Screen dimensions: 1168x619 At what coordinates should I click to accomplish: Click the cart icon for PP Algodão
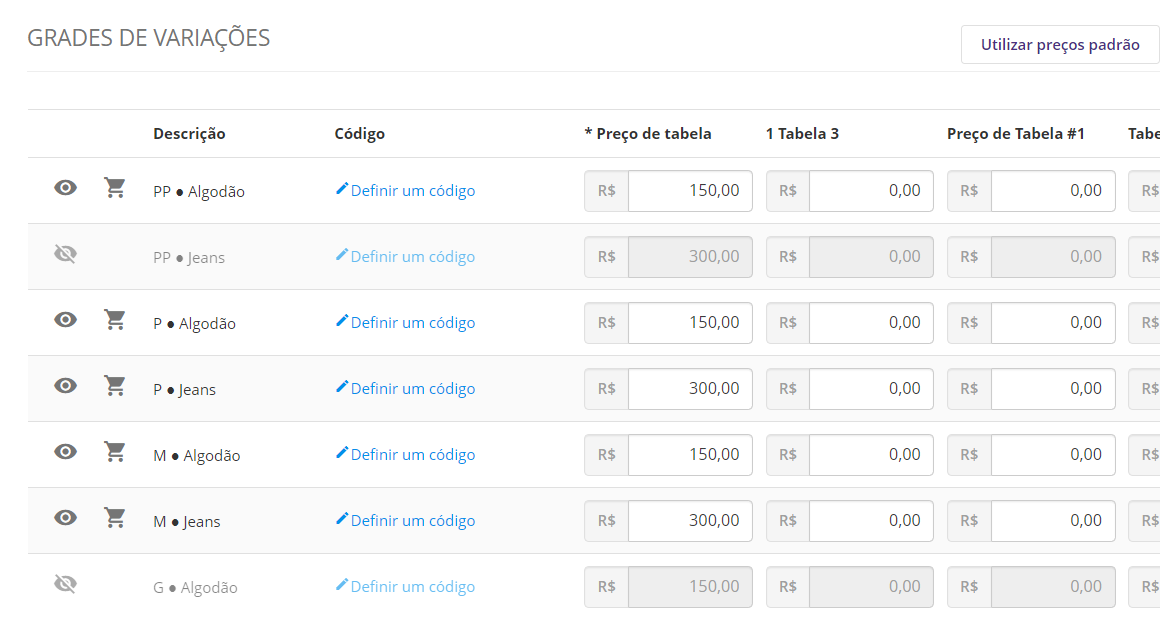(x=115, y=188)
